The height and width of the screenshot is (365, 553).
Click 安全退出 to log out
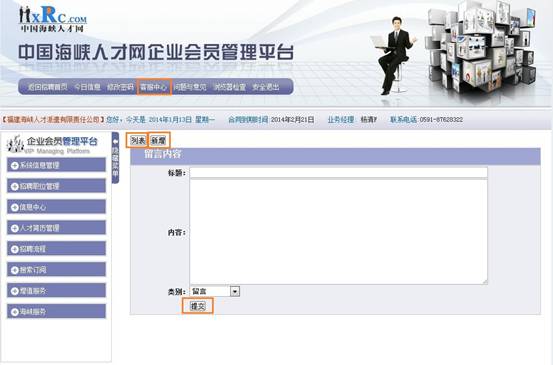pyautogui.click(x=266, y=87)
